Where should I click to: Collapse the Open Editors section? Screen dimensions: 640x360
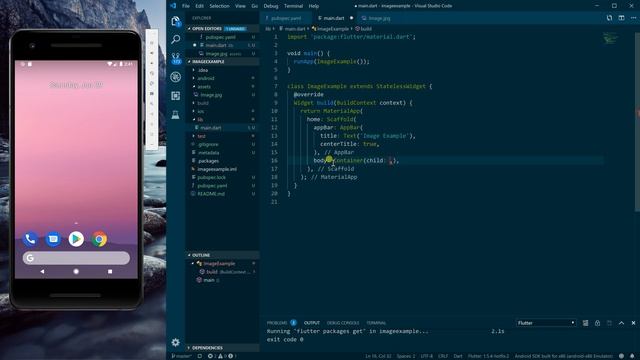(x=222, y=29)
